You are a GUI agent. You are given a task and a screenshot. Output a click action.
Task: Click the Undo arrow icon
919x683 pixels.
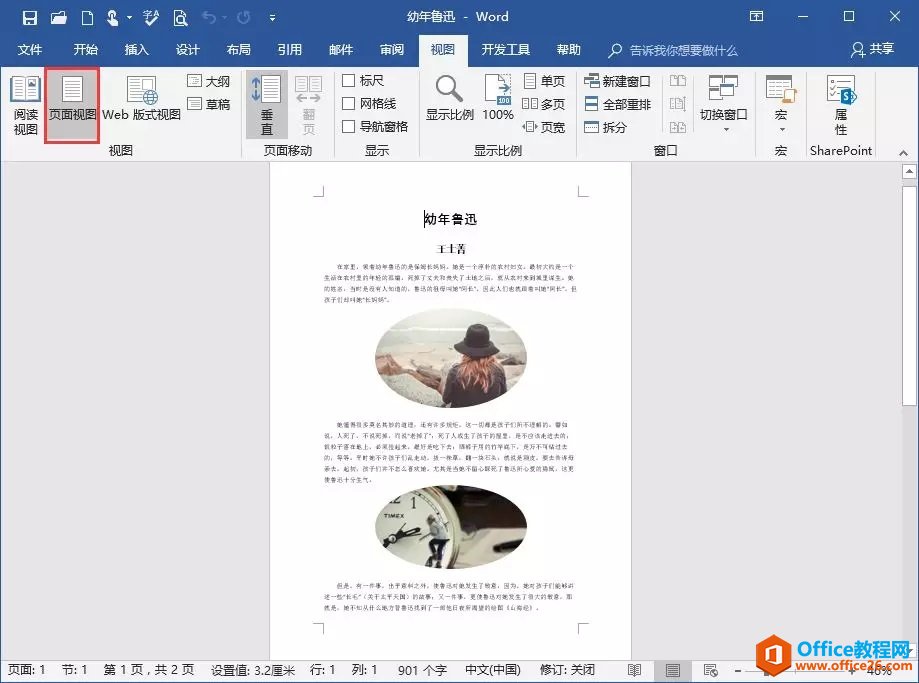click(209, 18)
